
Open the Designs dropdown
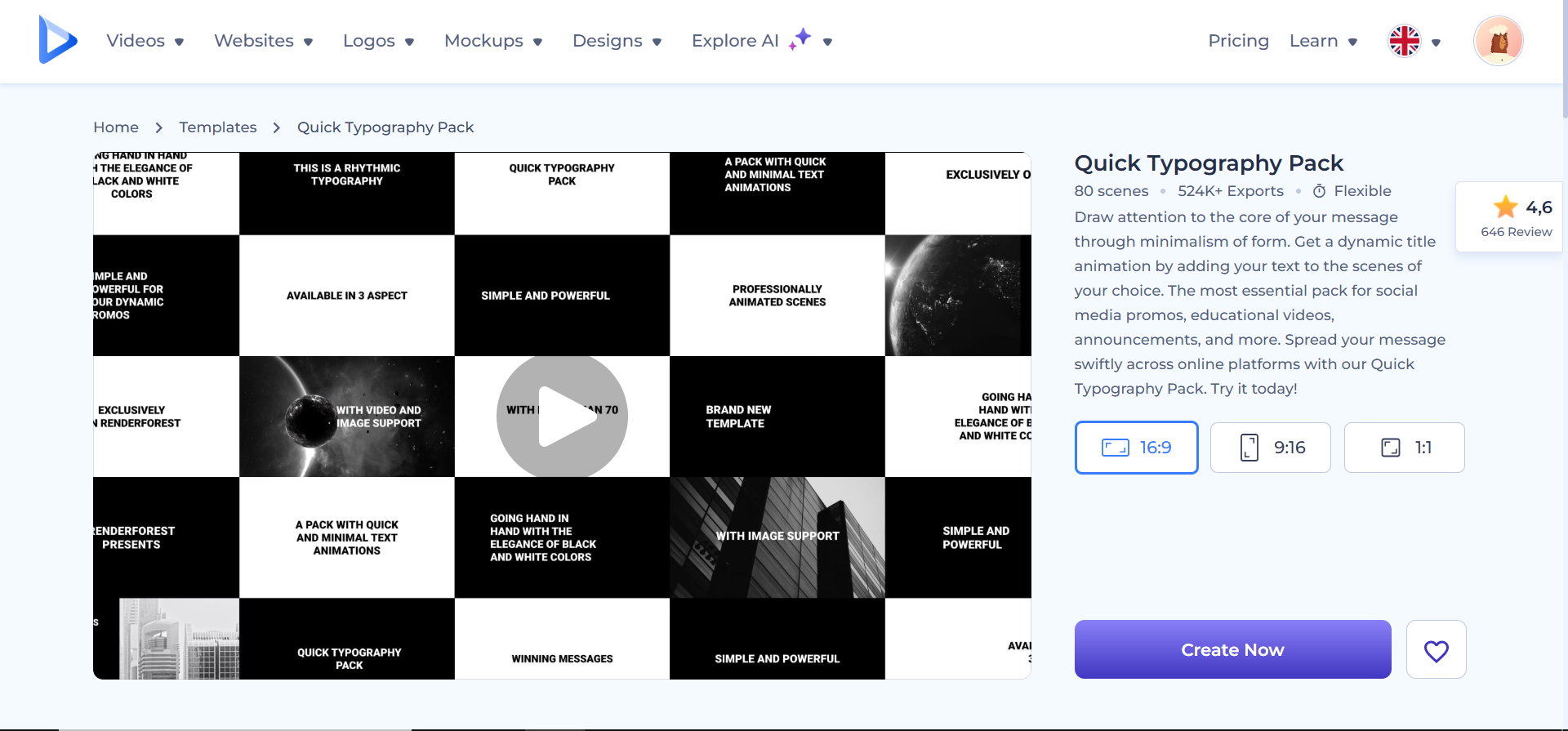[617, 41]
